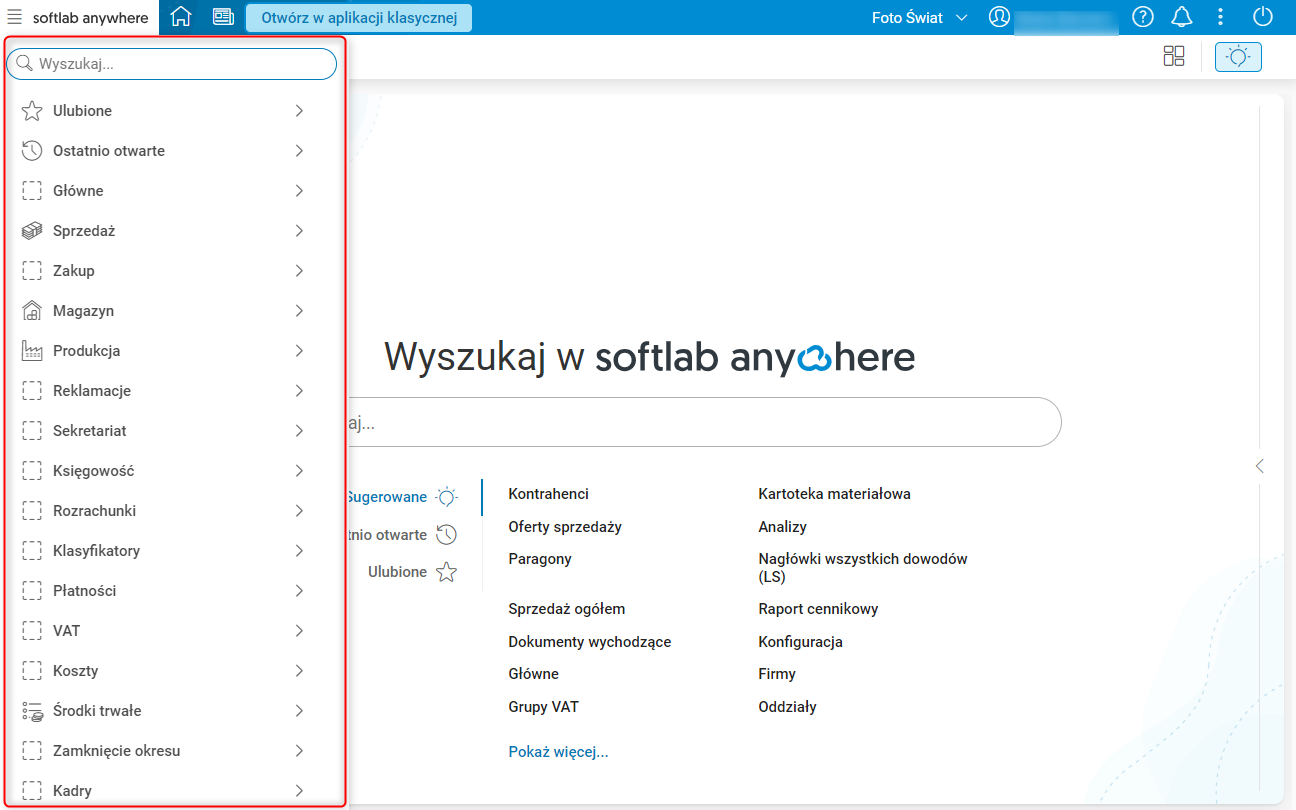Screen dimensions: 1296x810
Task: Expand the Ostatnio otwarte chevron
Action: pyautogui.click(x=299, y=151)
